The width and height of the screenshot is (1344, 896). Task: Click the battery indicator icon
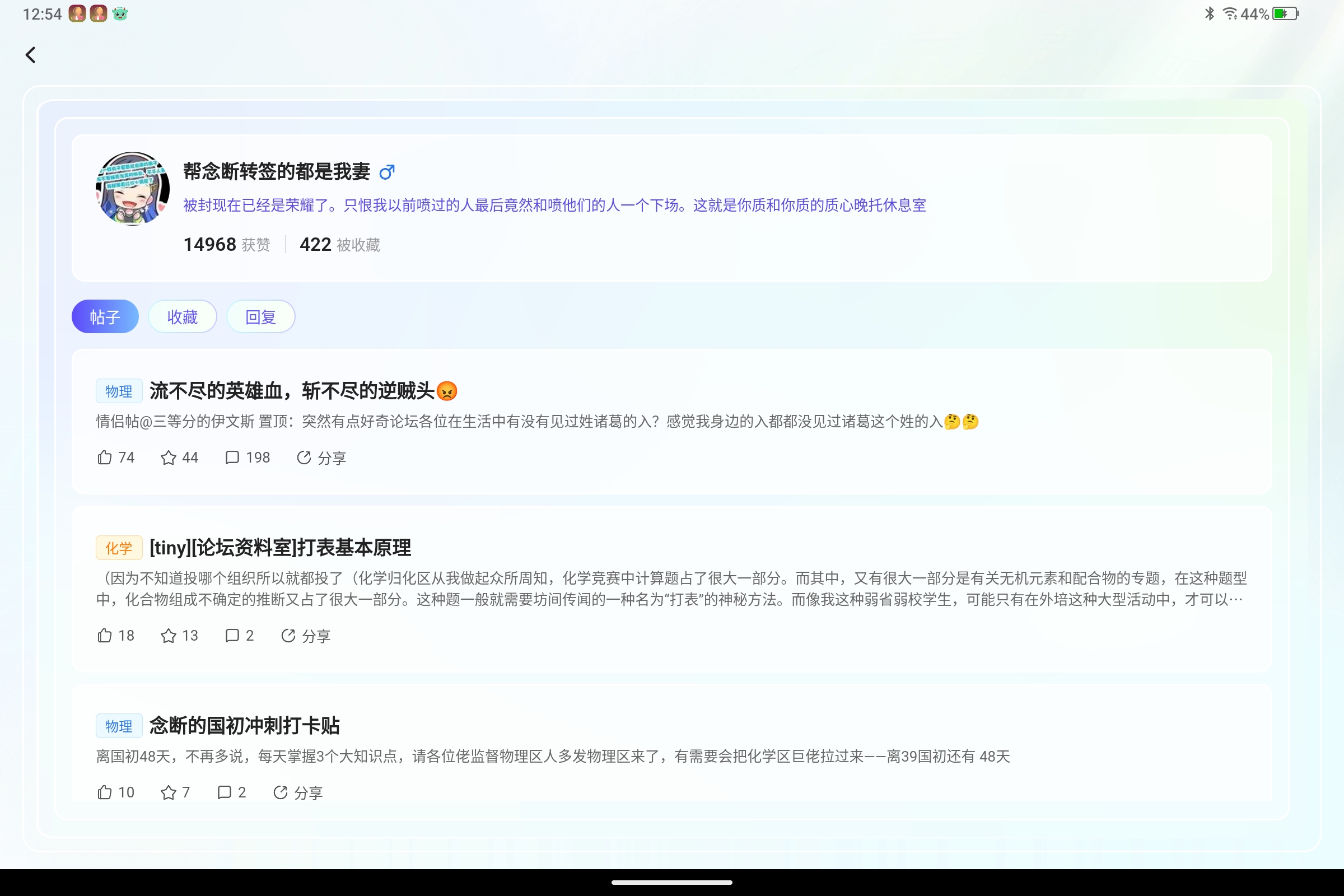(x=1285, y=13)
